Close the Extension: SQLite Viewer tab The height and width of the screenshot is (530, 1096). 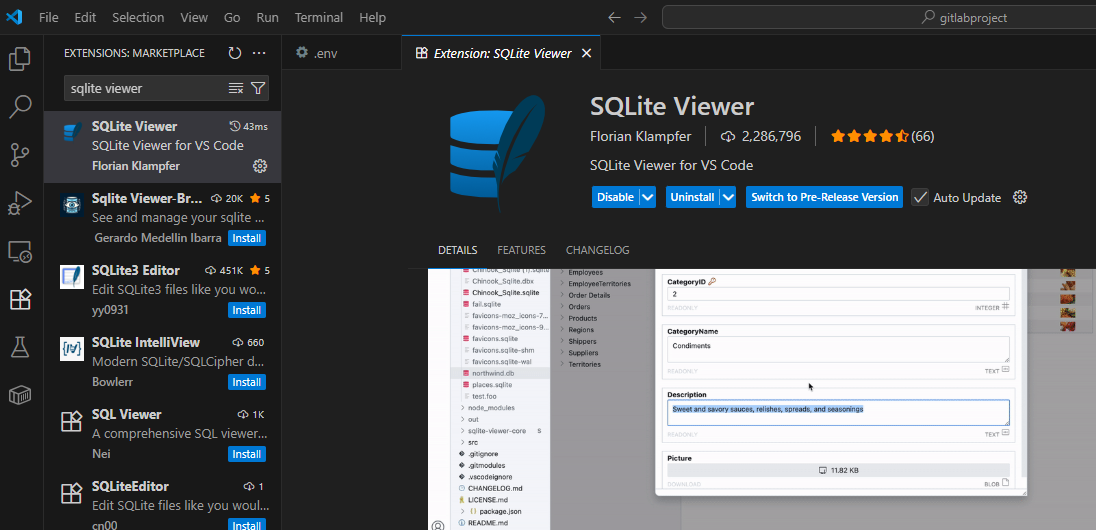coord(586,53)
